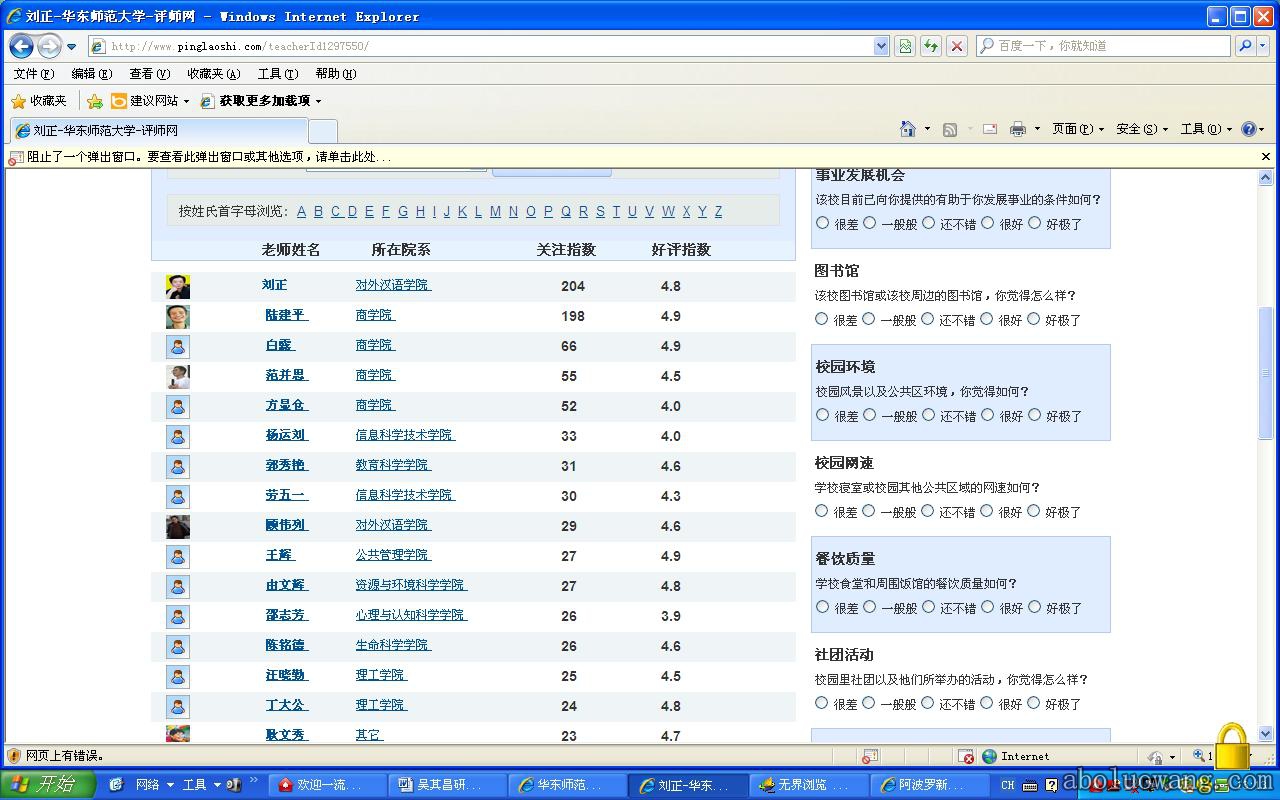This screenshot has height=800, width=1280.
Task: Open the 文件(F) menu
Action: point(34,74)
